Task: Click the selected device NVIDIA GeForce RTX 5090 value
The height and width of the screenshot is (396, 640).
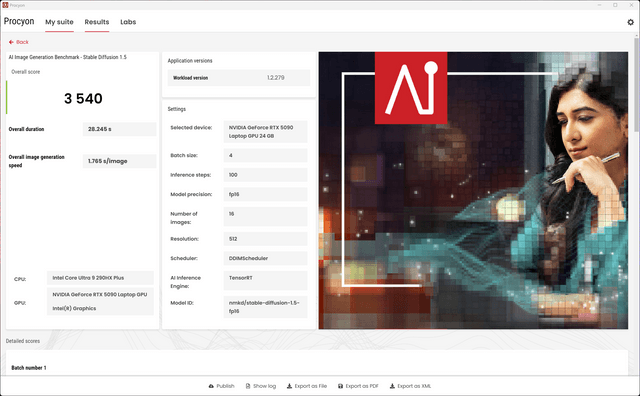Action: click(x=265, y=131)
